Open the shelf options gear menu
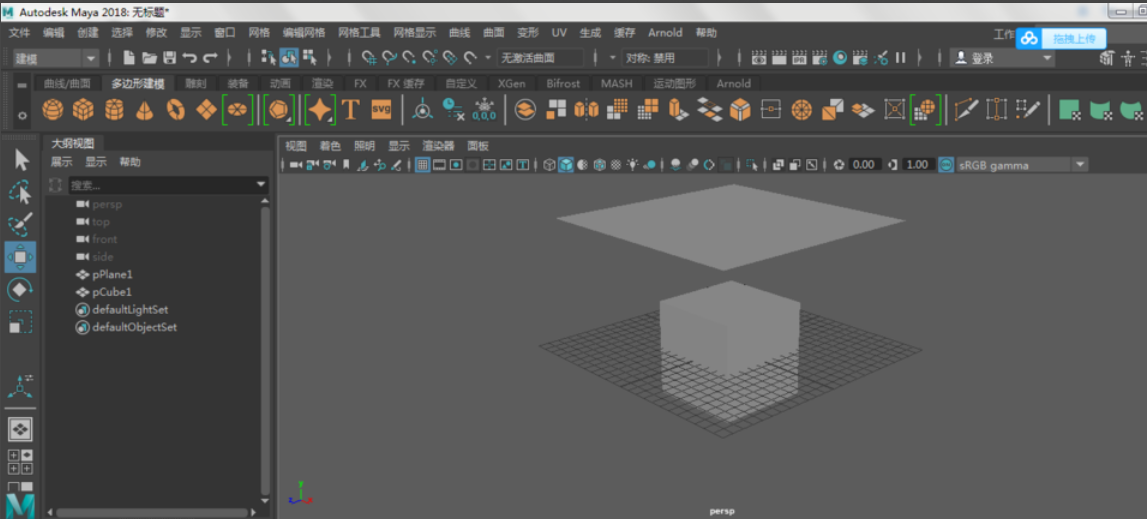 point(22,116)
